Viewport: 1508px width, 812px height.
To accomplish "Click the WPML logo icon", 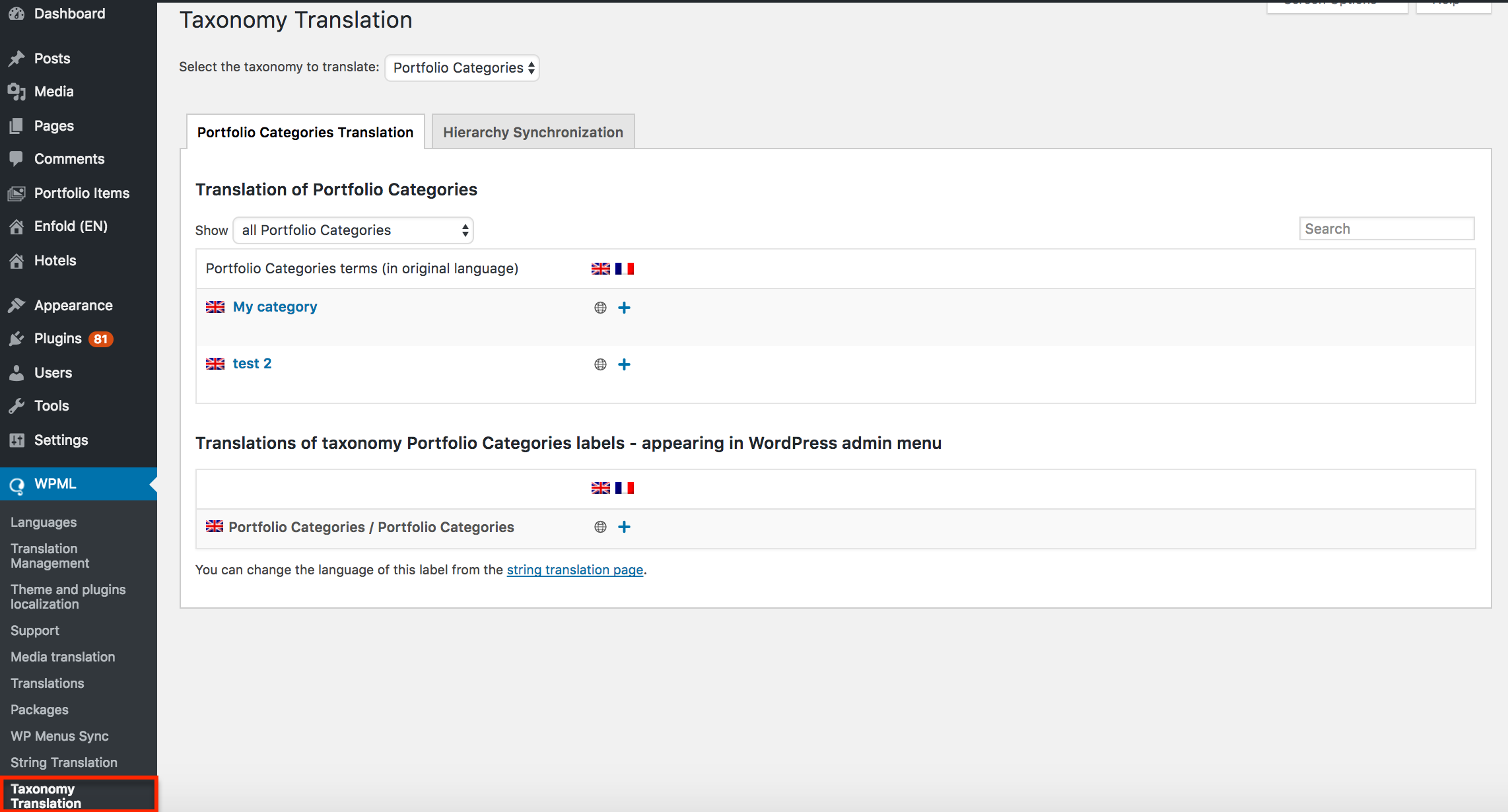I will coord(17,485).
